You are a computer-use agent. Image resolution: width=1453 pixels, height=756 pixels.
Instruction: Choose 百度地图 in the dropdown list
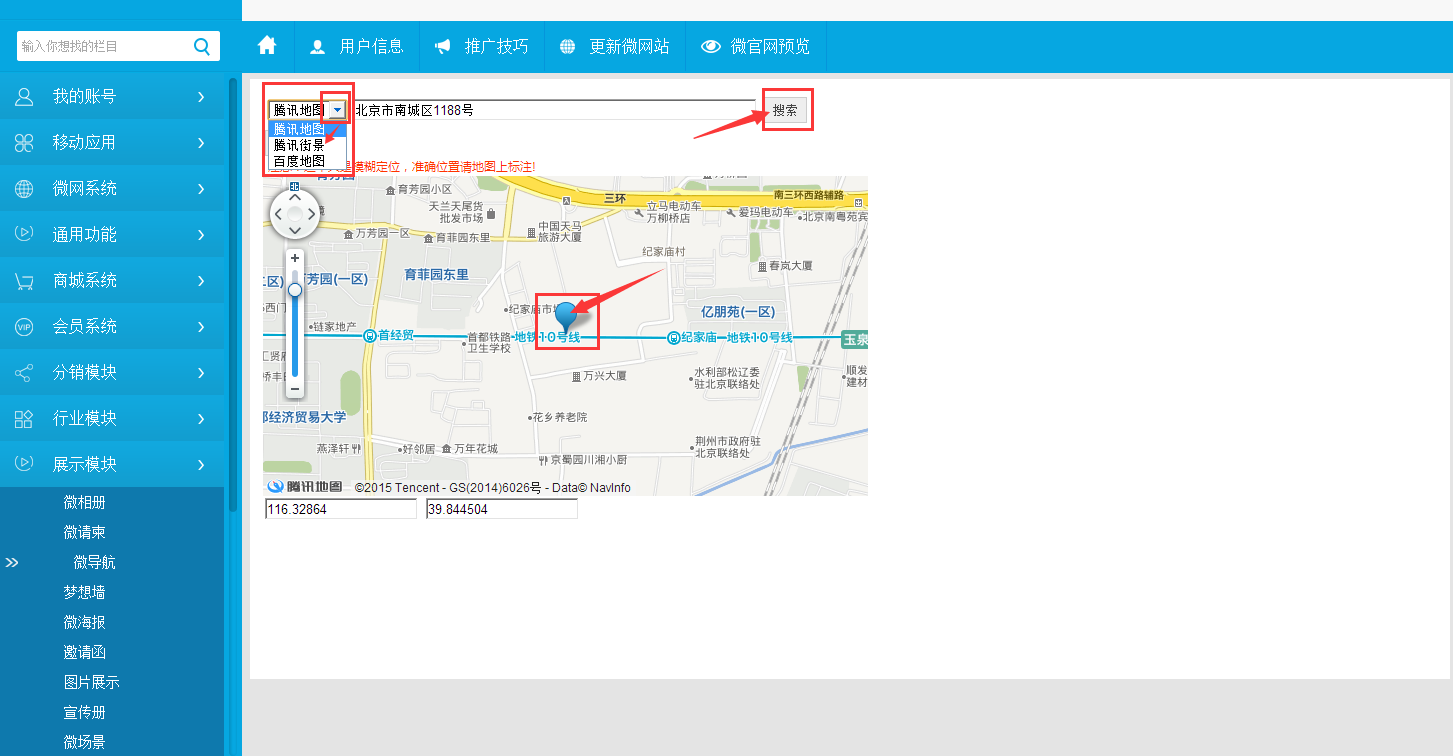[299, 161]
